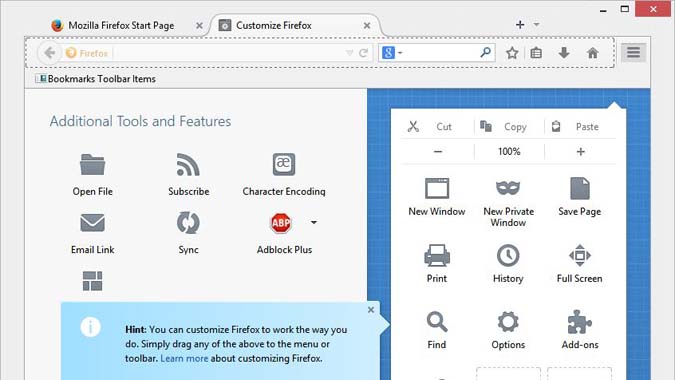Select the Full Screen icon in menu panel

coord(579,255)
